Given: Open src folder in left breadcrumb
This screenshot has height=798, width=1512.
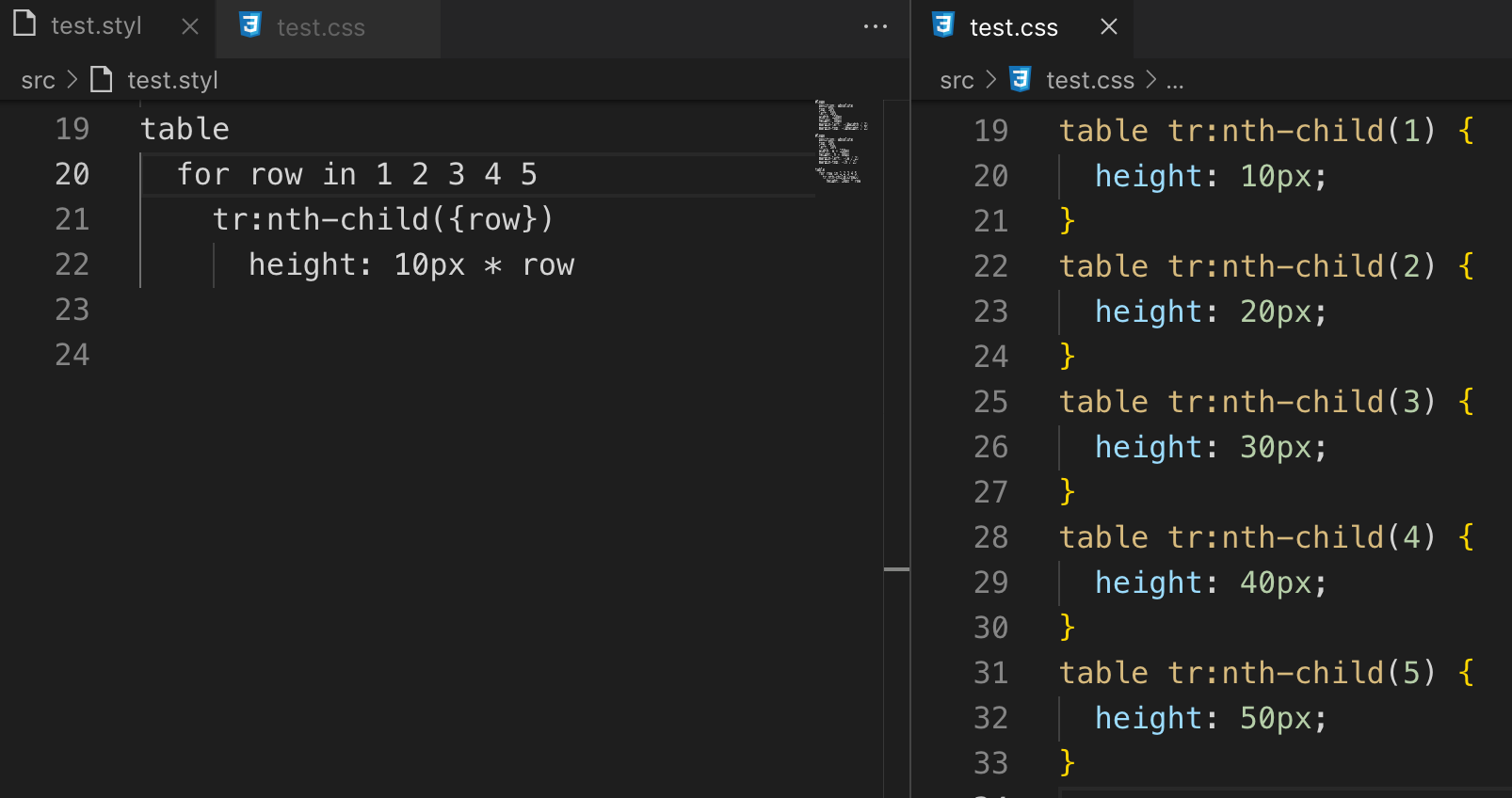Looking at the screenshot, I should point(38,81).
